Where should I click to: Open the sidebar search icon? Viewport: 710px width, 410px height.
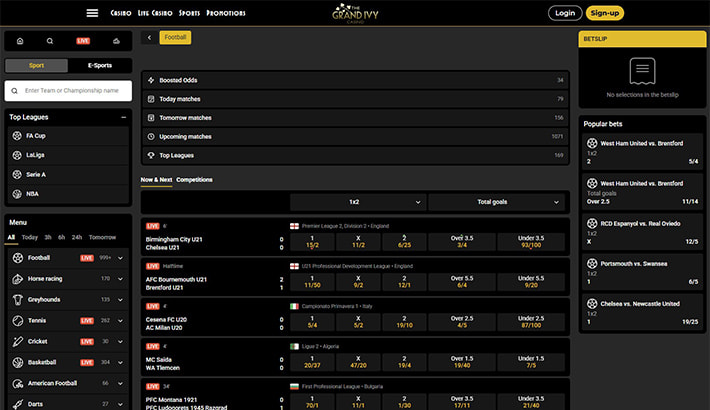click(x=50, y=41)
